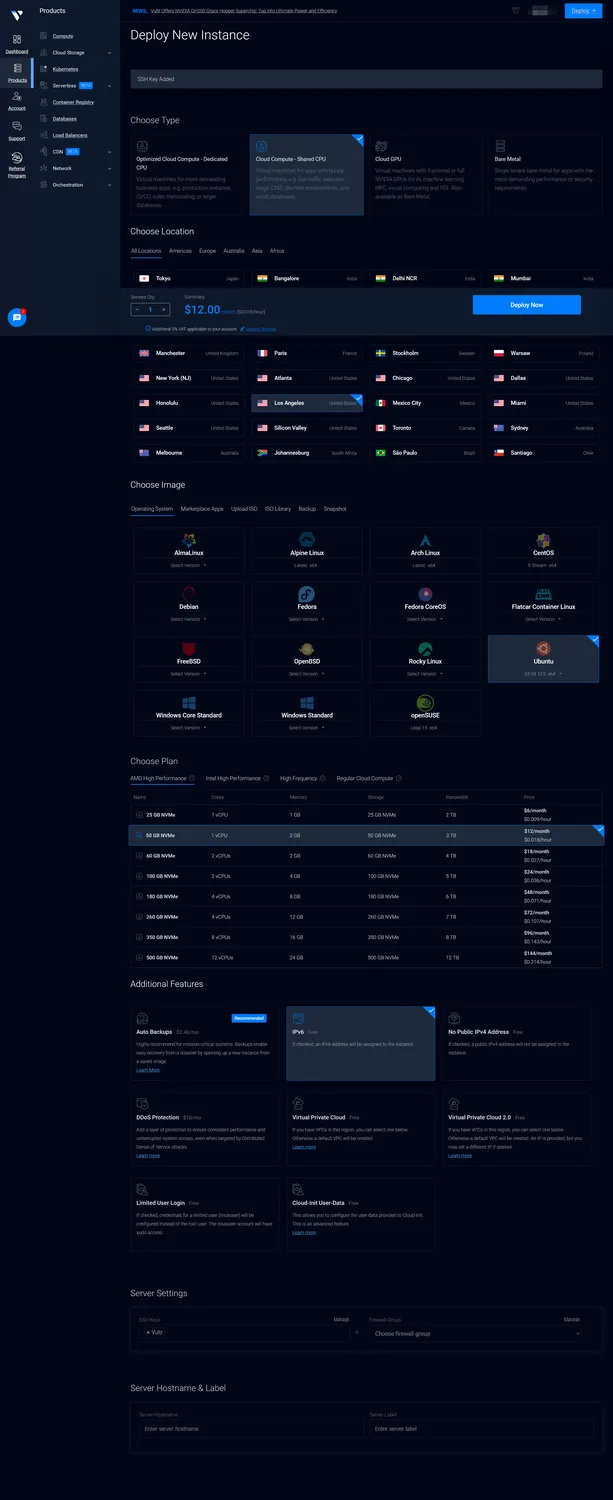Open the Choose firewall group dropdown

coord(475,1333)
